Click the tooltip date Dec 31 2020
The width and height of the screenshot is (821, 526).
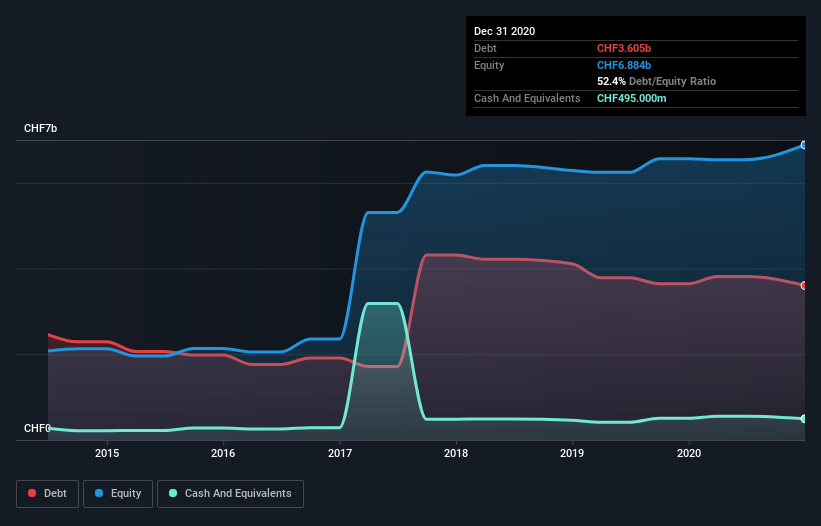click(505, 31)
